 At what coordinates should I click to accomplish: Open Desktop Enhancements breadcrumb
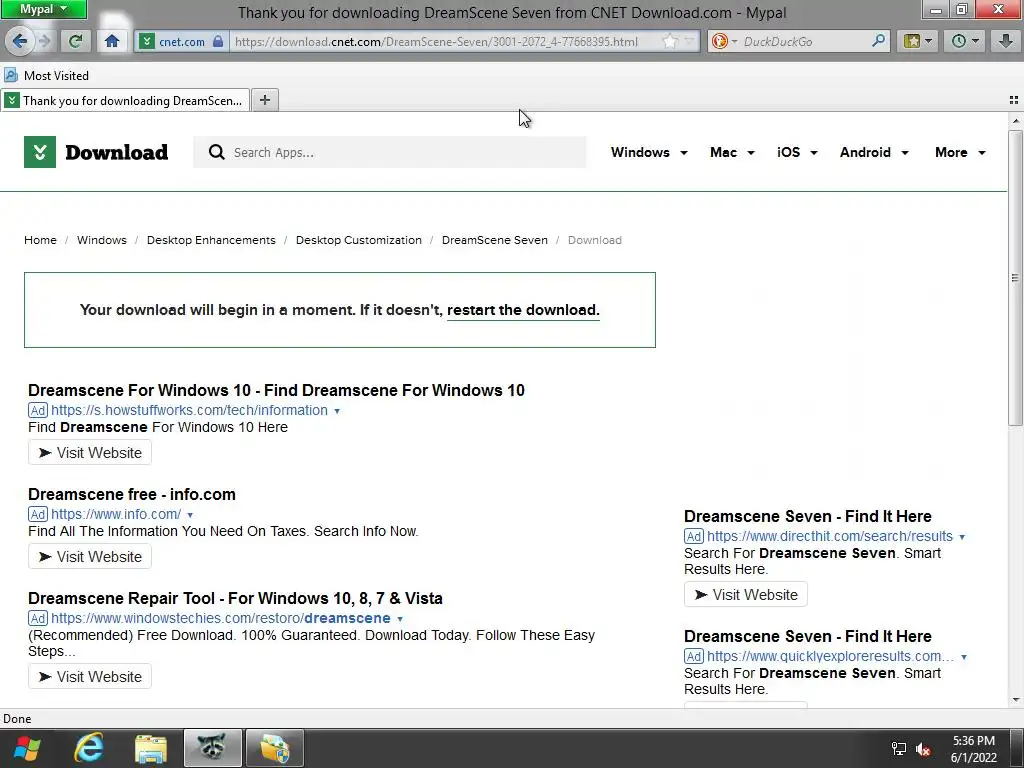211,240
